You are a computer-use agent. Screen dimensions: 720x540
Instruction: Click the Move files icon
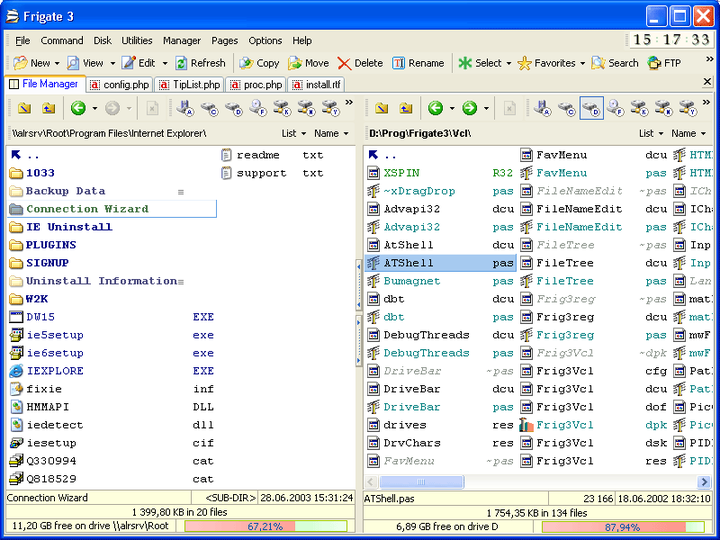[x=309, y=63]
